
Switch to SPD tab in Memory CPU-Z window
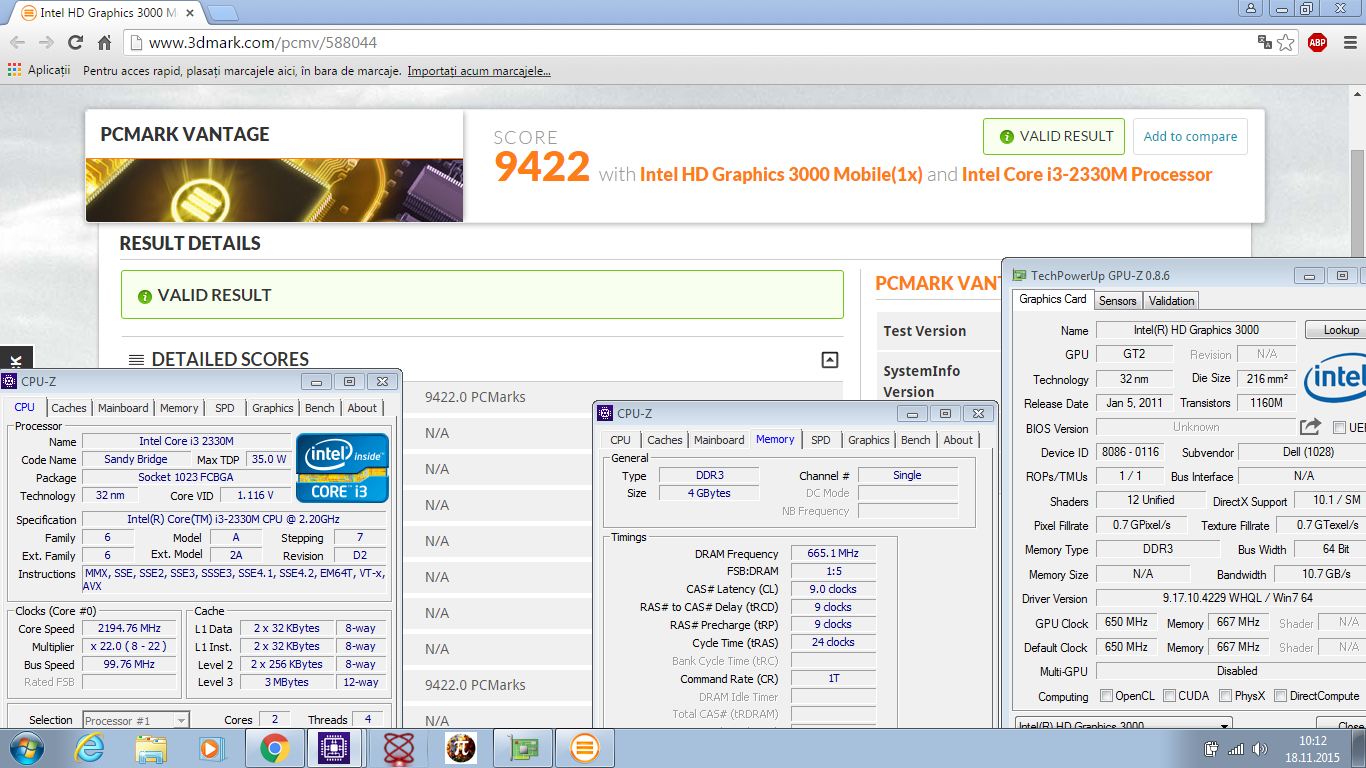click(820, 440)
